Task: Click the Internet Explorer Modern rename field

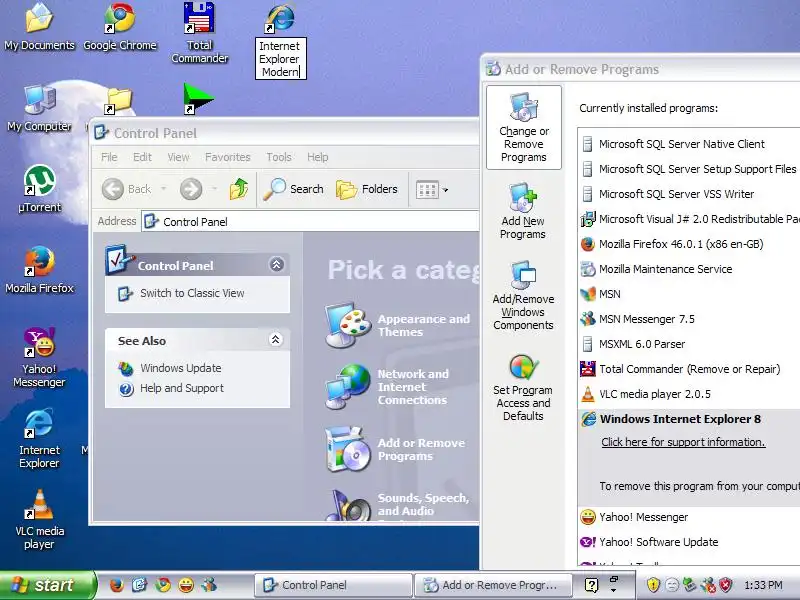Action: (281, 59)
